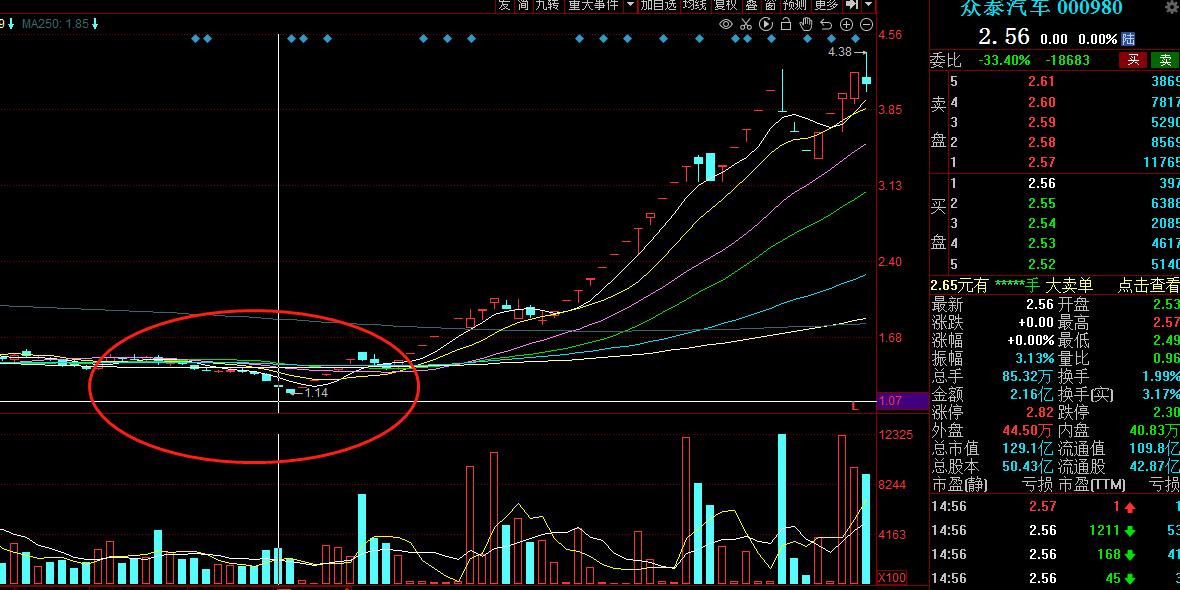1180x590 pixels.
Task: Add stock via 加自选 button
Action: tap(658, 5)
